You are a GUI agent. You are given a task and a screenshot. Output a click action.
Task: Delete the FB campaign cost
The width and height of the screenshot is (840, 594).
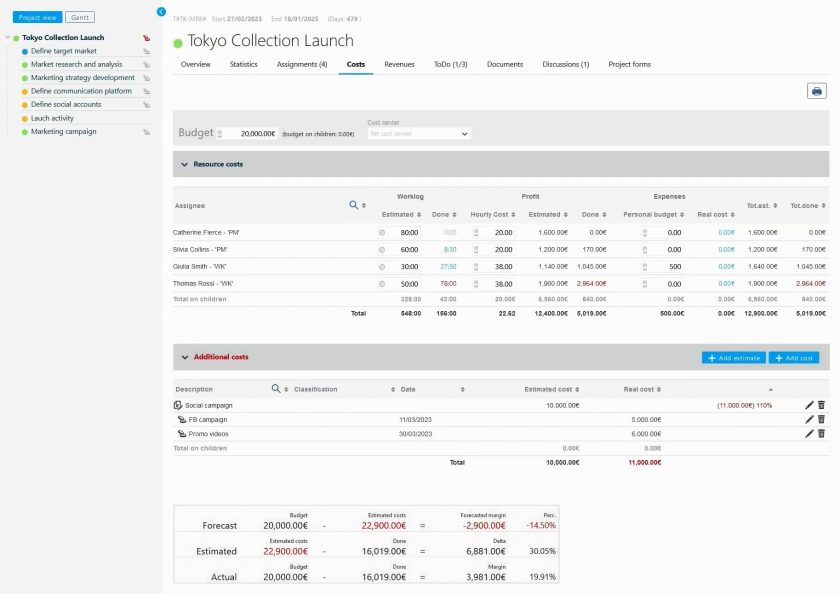coord(821,419)
